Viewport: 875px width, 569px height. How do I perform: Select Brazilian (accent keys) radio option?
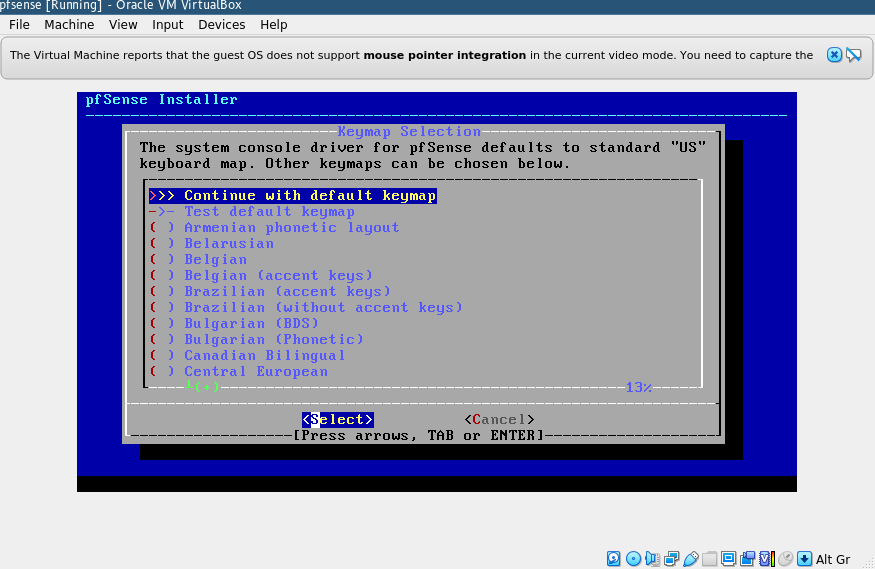[270, 292]
